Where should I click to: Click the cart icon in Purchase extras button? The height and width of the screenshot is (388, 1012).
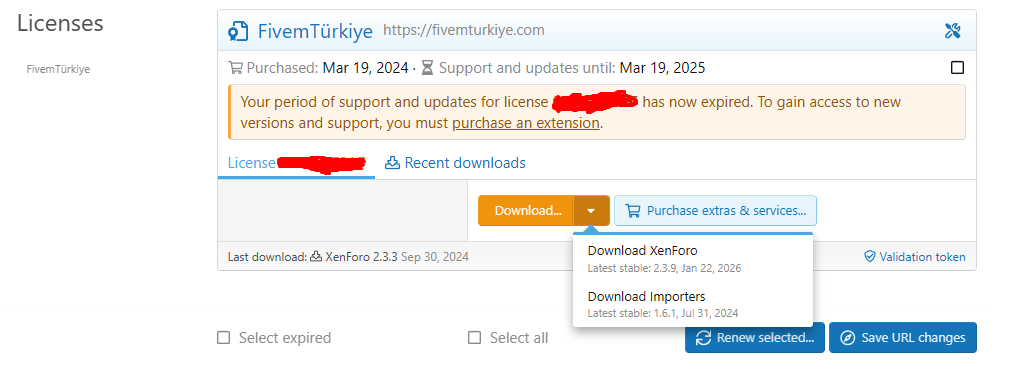point(633,210)
